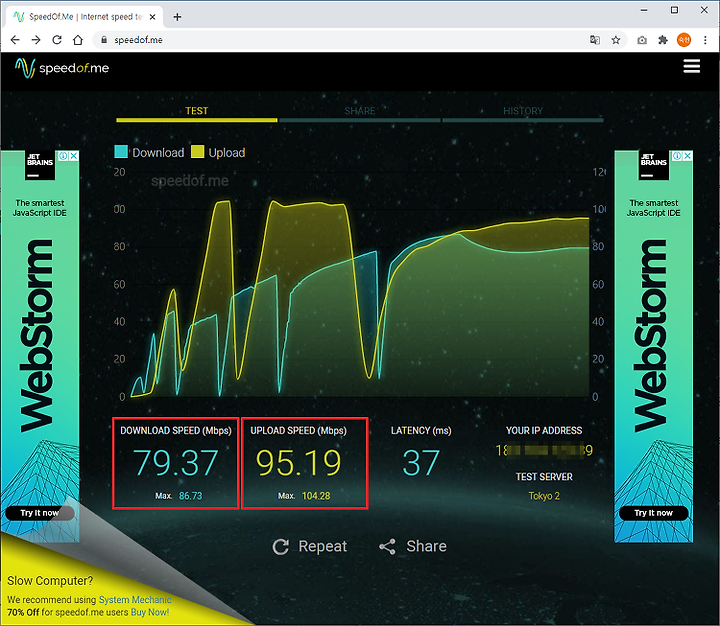Click the browser forward arrow
This screenshot has height=626, width=720.
(36, 40)
